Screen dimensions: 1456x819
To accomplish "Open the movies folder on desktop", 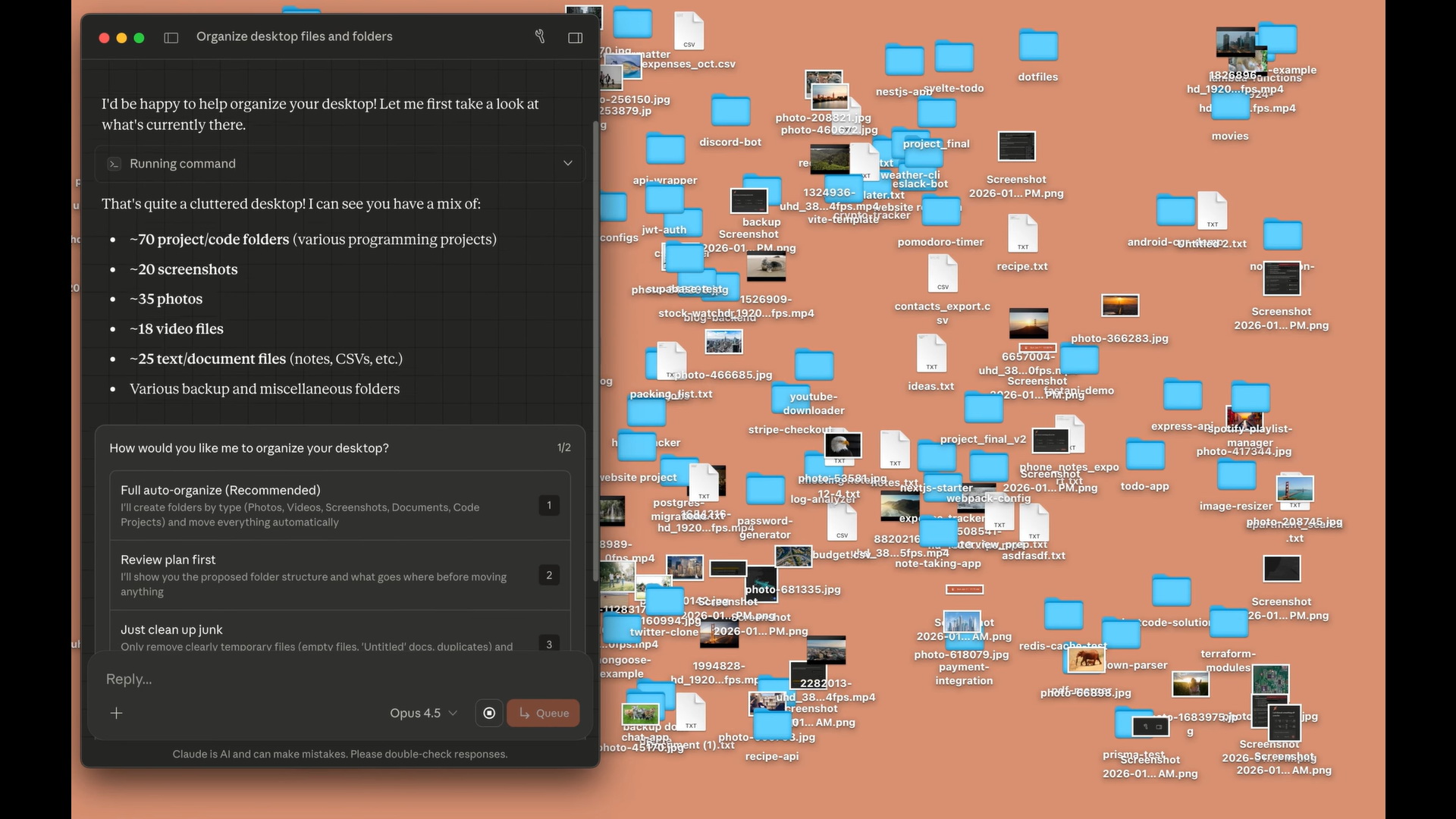I will pos(1229,108).
